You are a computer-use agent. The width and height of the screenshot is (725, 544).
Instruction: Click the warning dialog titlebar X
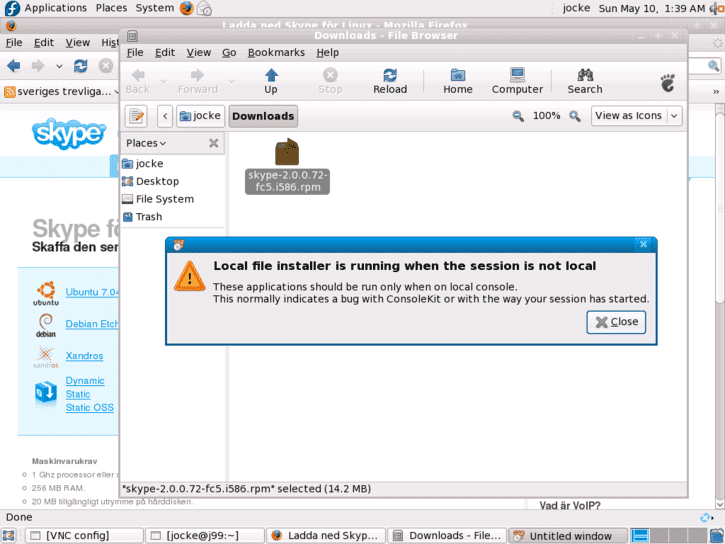pos(643,244)
